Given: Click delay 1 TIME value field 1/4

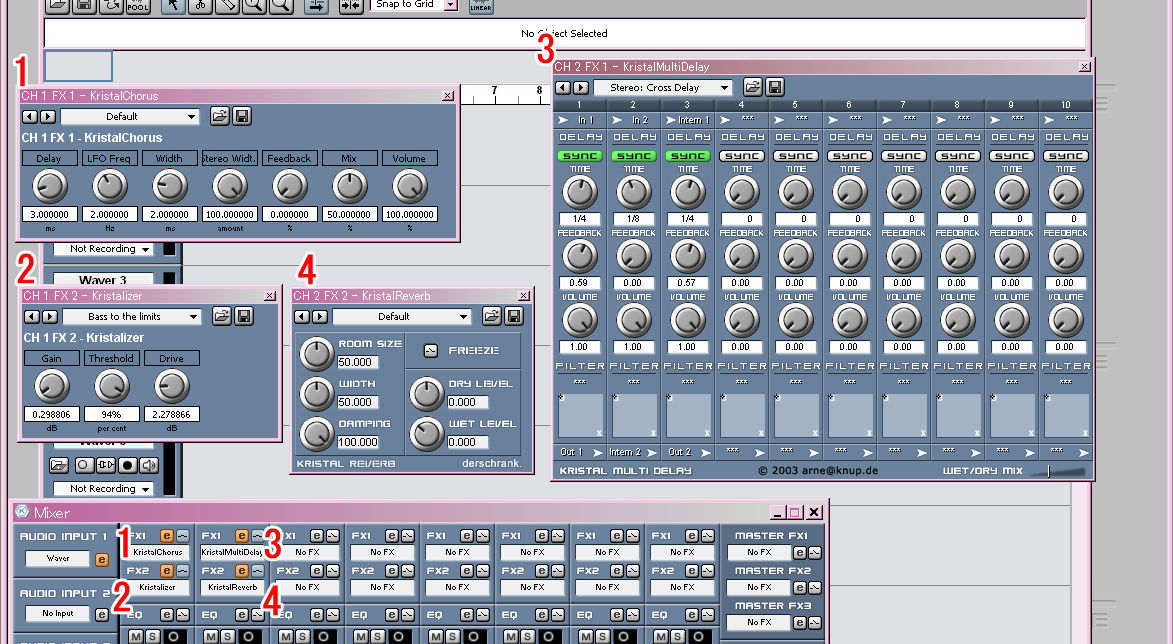Looking at the screenshot, I should [580, 219].
